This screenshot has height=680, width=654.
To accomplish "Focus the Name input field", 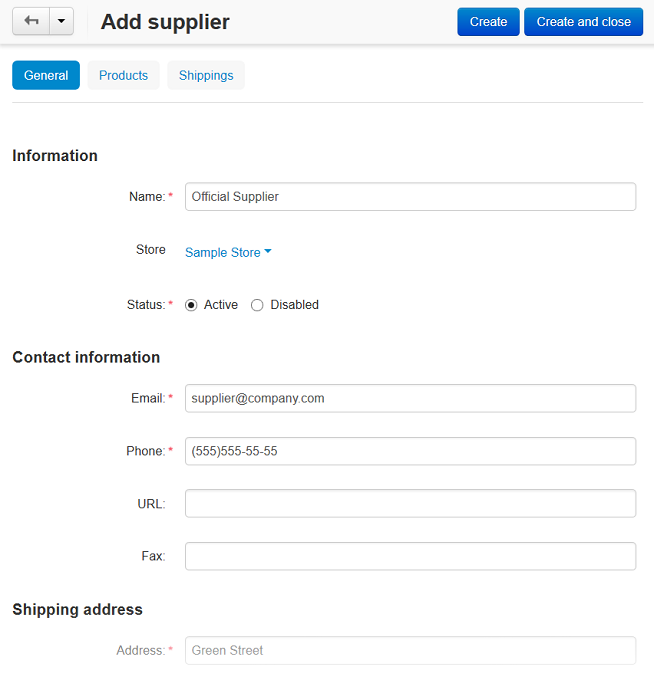I will coord(410,196).
